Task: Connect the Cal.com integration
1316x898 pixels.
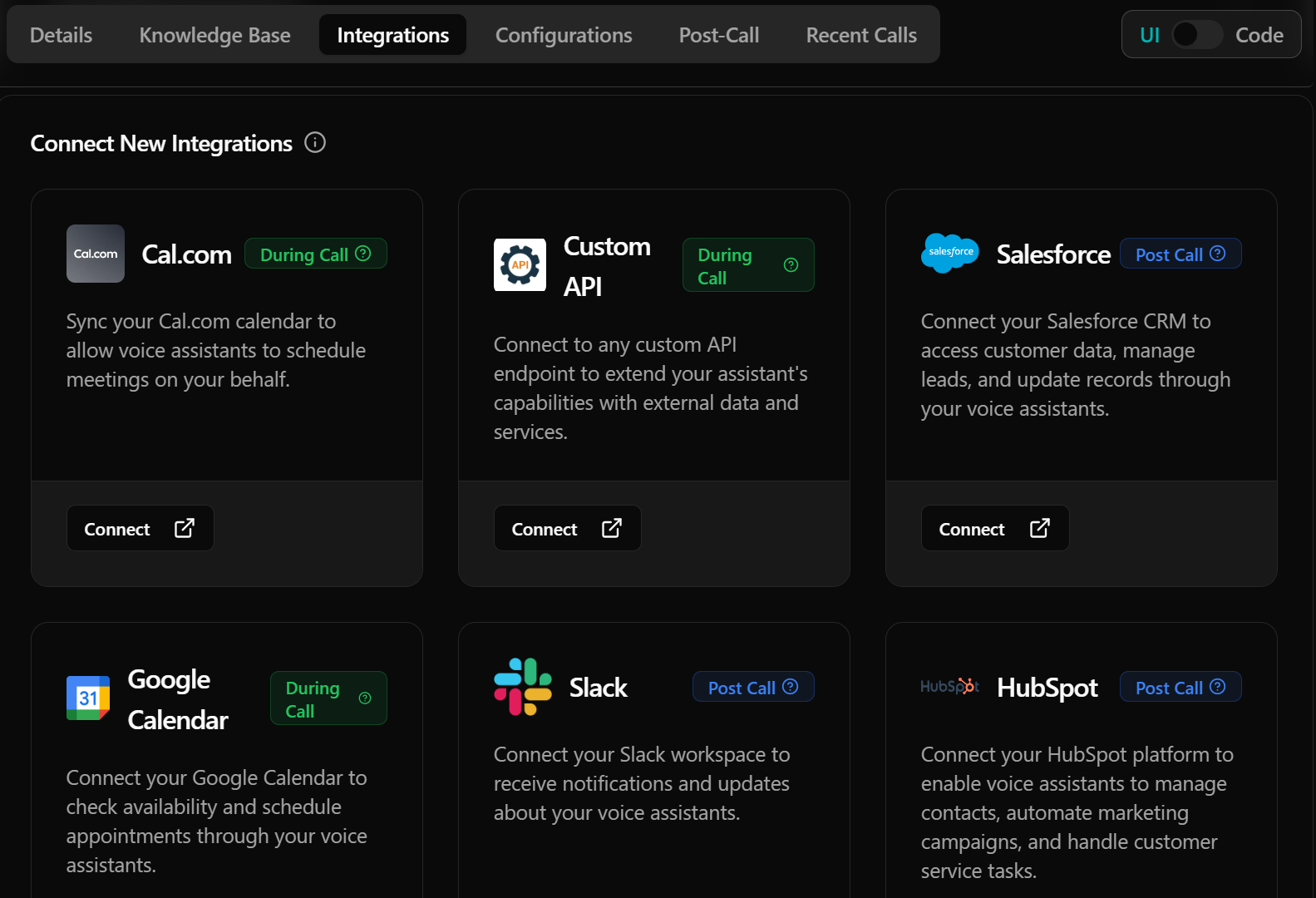Action: pos(140,529)
